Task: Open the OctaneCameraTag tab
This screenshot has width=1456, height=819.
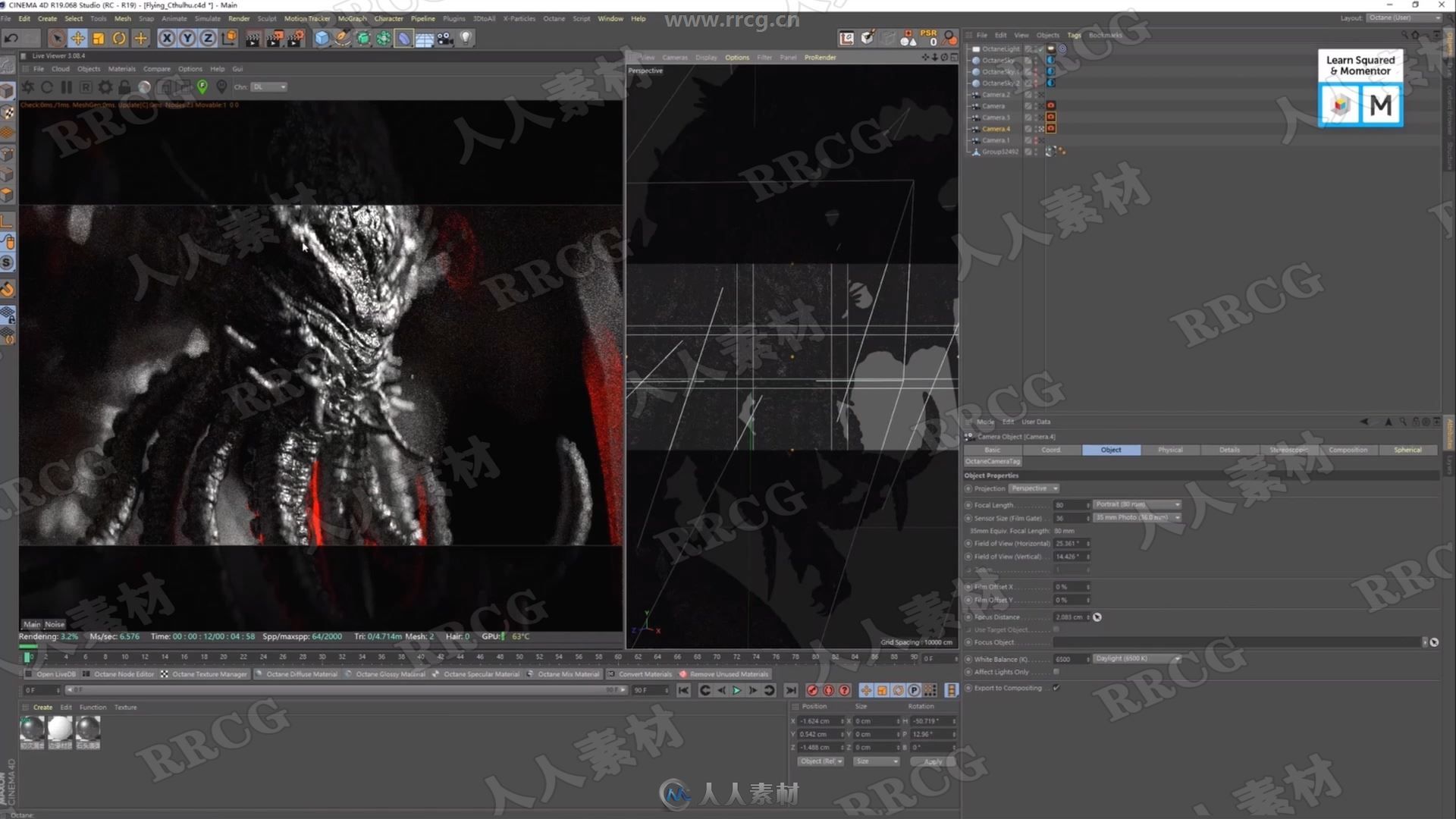Action: (x=993, y=461)
